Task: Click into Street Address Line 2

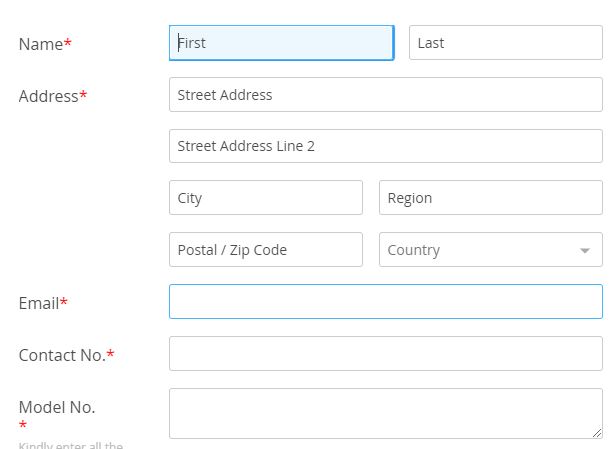Action: pos(385,146)
